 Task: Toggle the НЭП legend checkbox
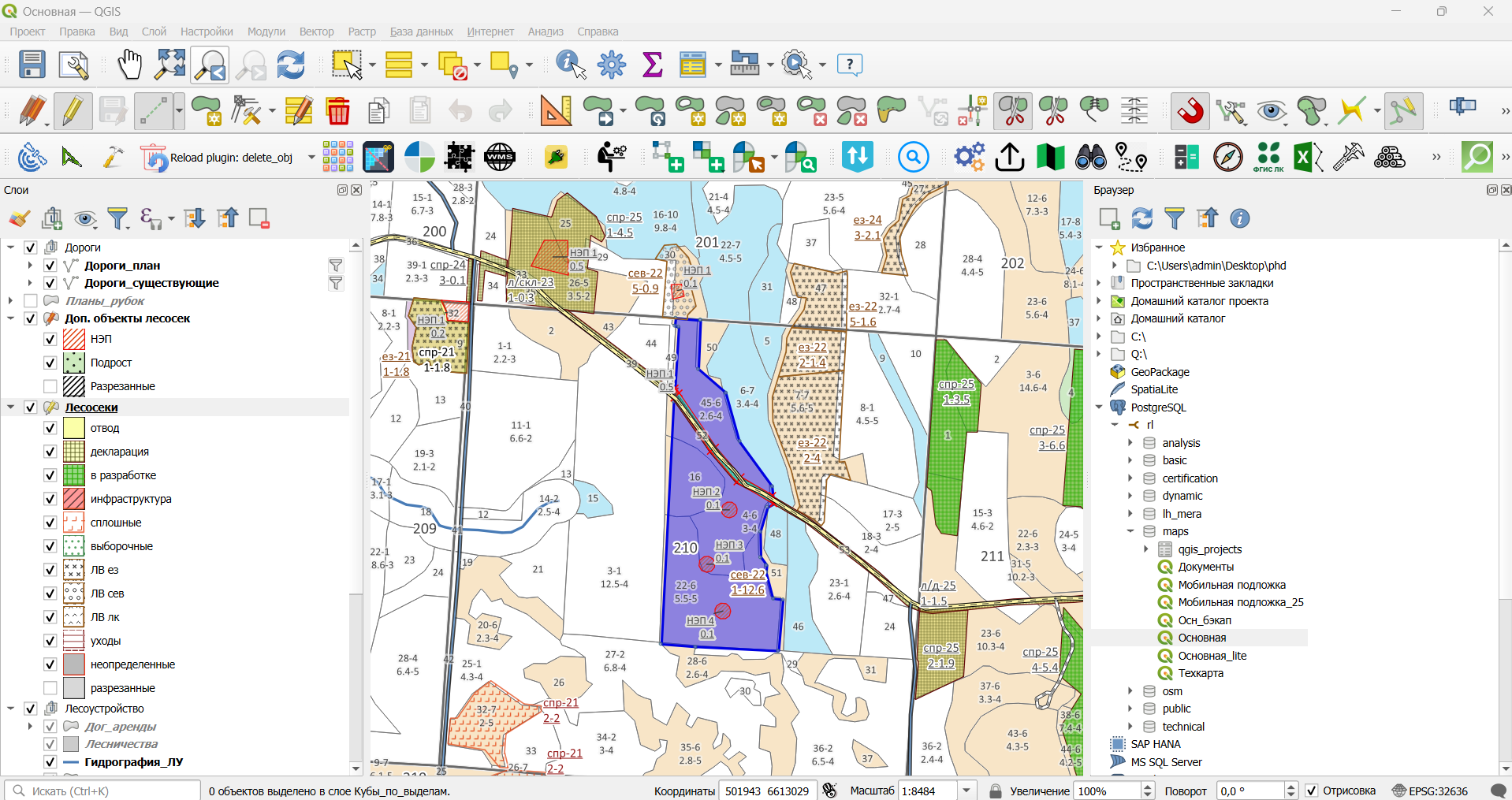[50, 339]
